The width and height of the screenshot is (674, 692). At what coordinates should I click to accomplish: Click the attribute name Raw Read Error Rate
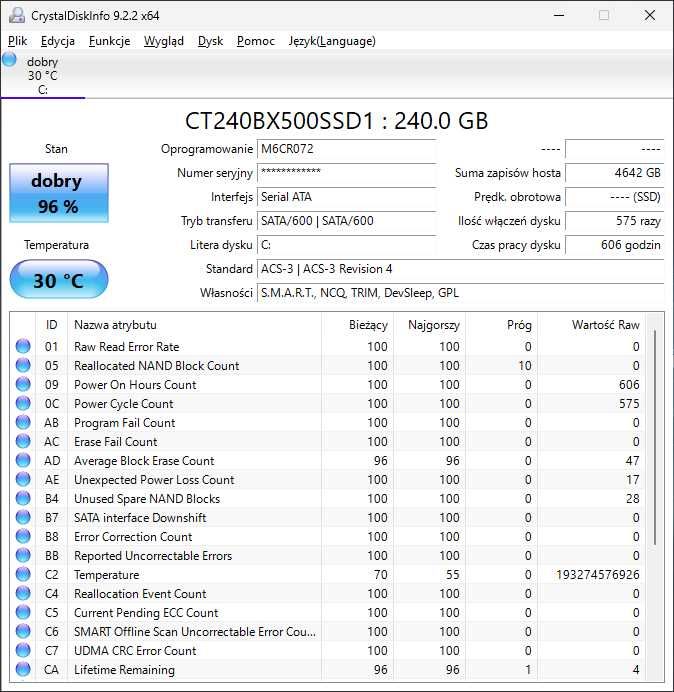[127, 347]
